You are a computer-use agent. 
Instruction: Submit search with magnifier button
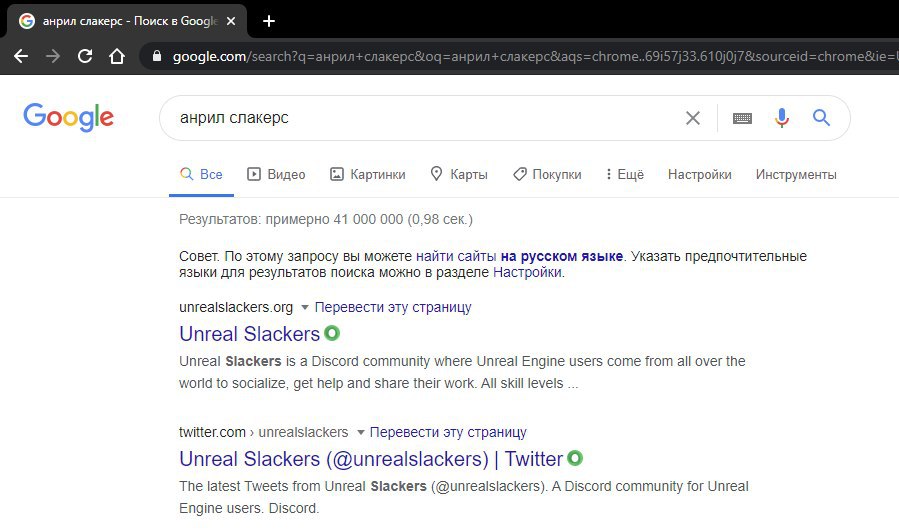[821, 118]
